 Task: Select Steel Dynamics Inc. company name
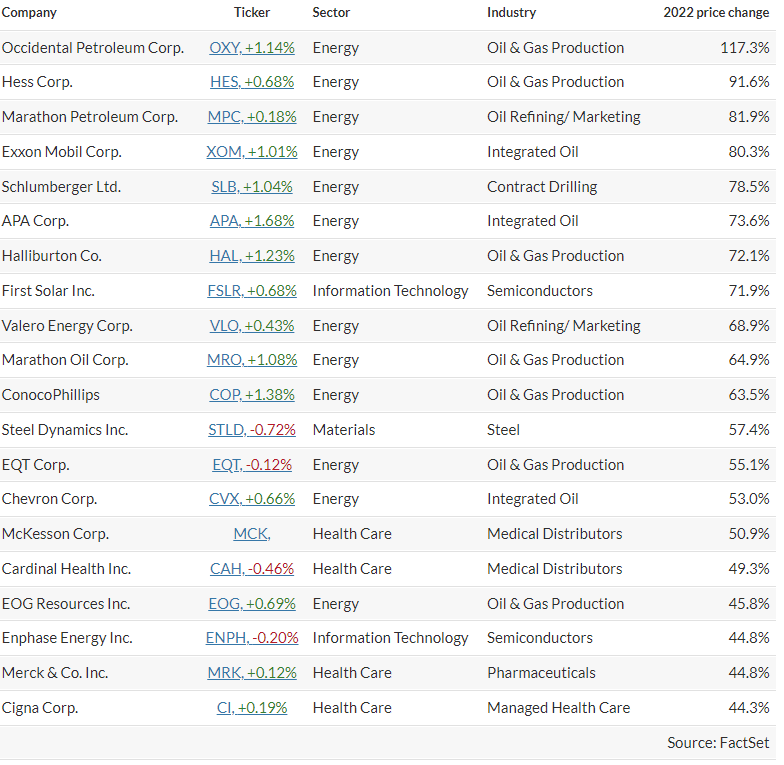(x=65, y=430)
